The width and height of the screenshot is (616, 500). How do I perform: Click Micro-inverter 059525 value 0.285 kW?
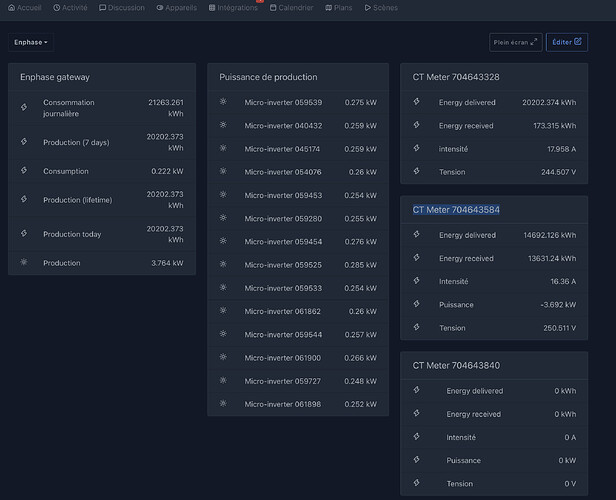coord(360,265)
